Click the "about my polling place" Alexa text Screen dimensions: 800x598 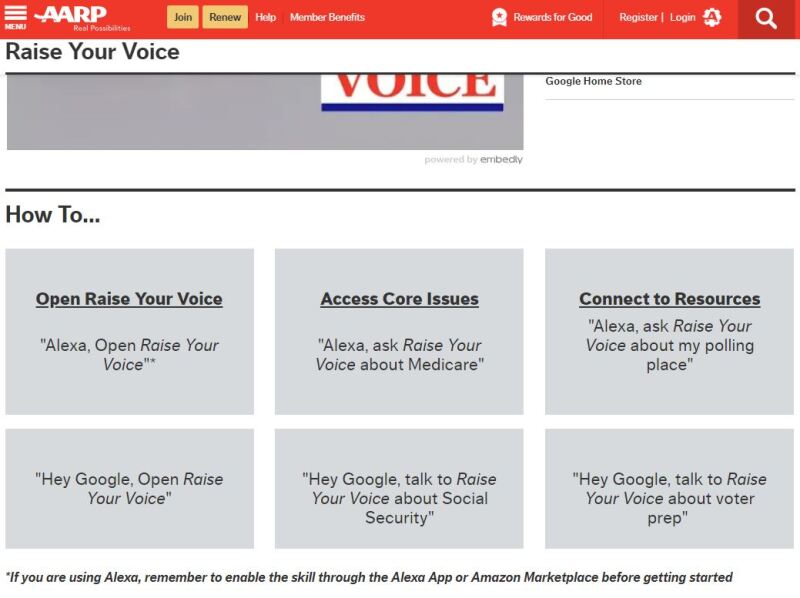(669, 345)
